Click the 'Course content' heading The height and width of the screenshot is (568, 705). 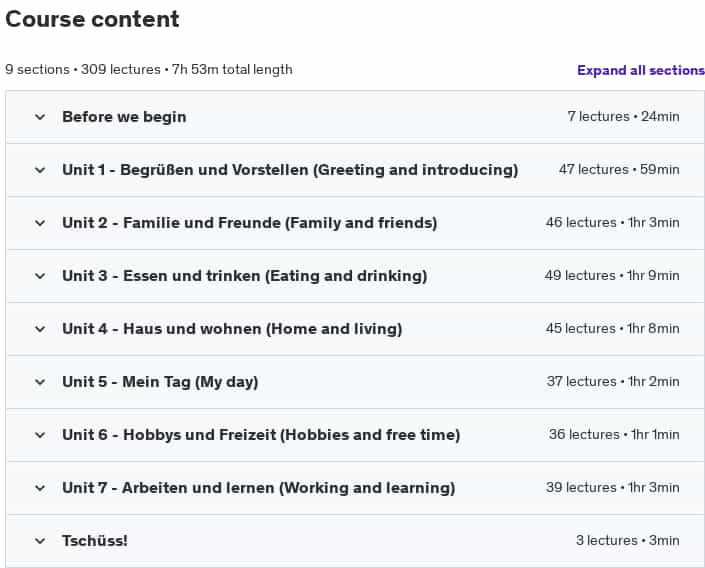[x=92, y=19]
